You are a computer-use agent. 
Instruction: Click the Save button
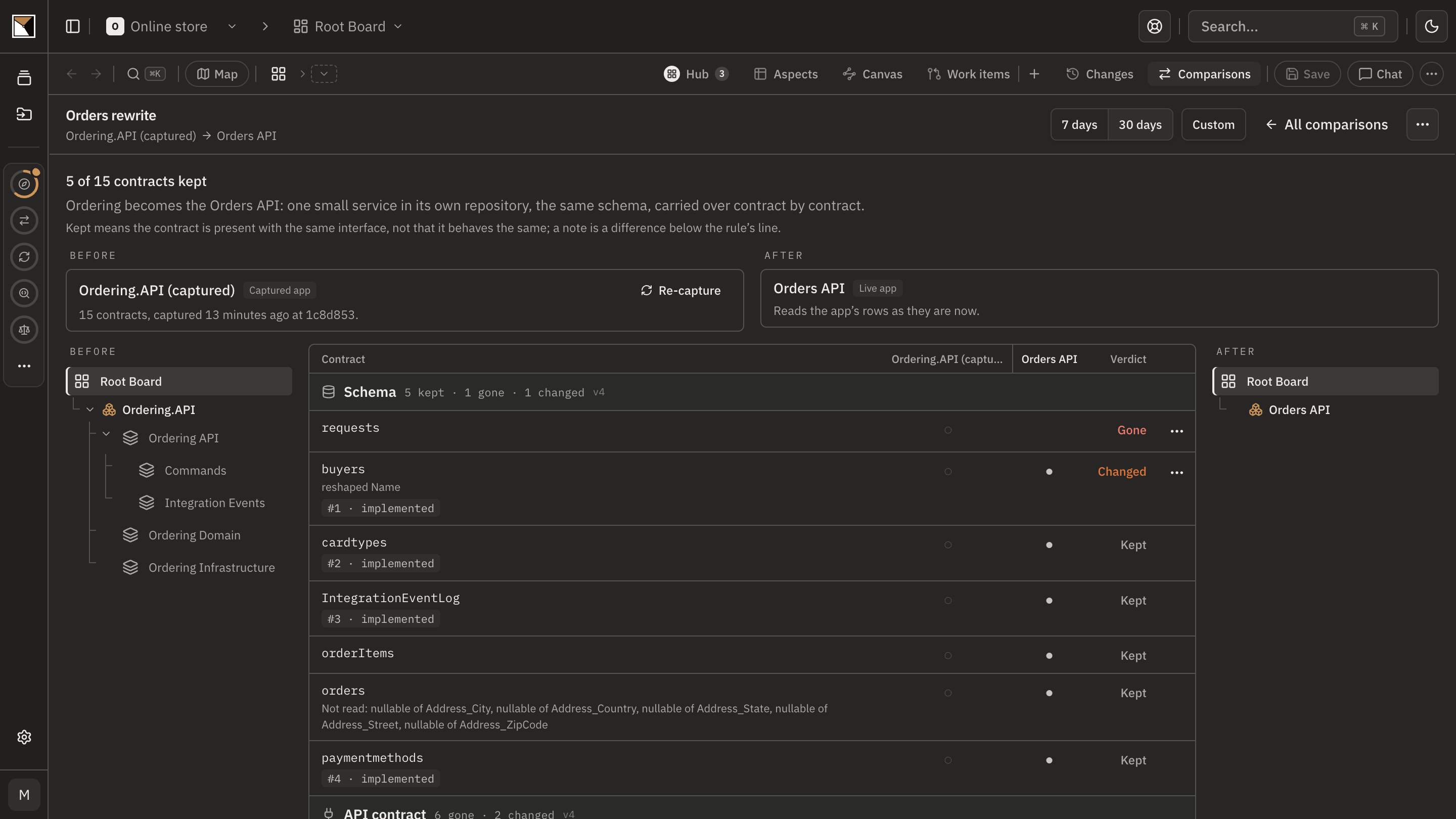pos(1307,74)
